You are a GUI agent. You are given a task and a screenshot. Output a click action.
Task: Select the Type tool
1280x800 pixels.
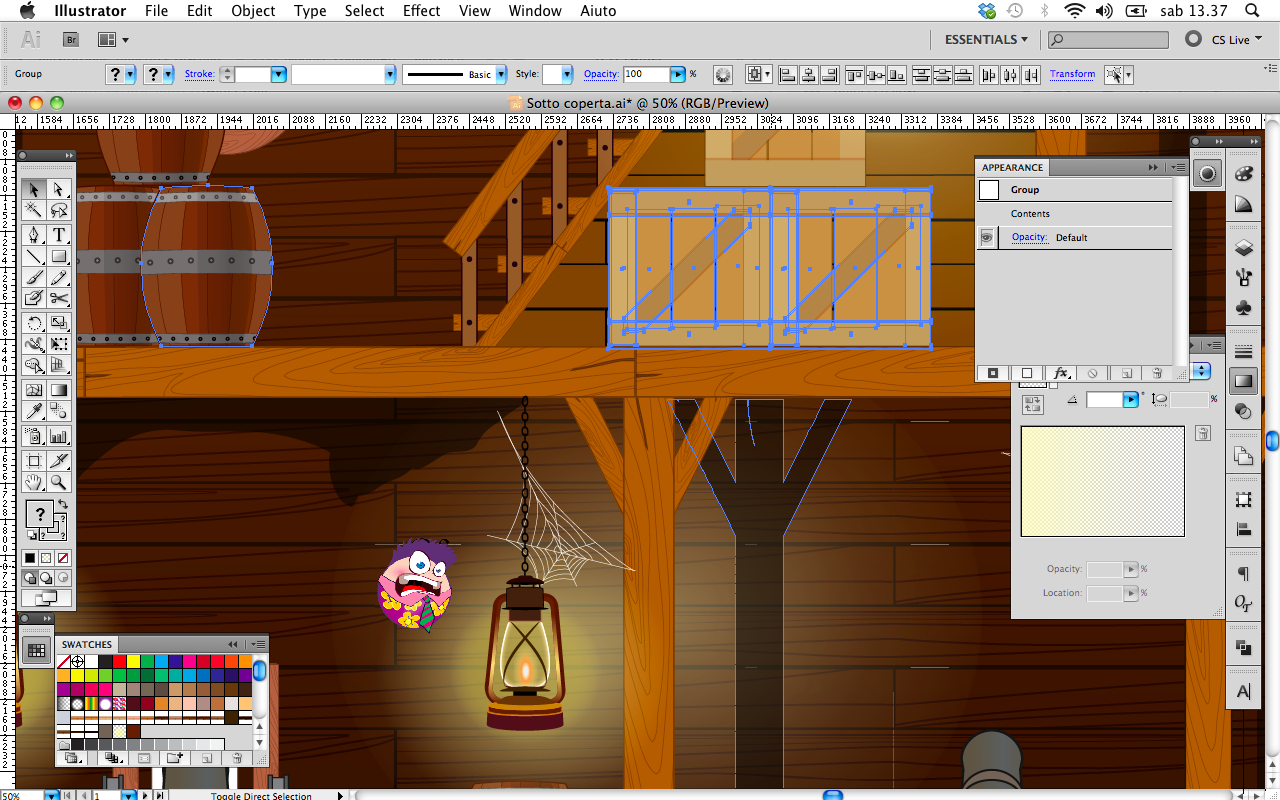pos(59,235)
